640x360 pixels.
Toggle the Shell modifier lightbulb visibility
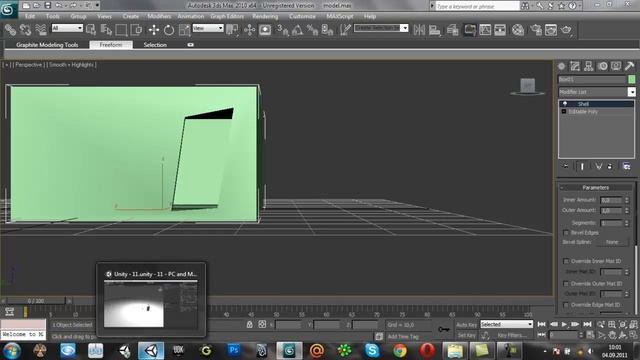(x=565, y=104)
